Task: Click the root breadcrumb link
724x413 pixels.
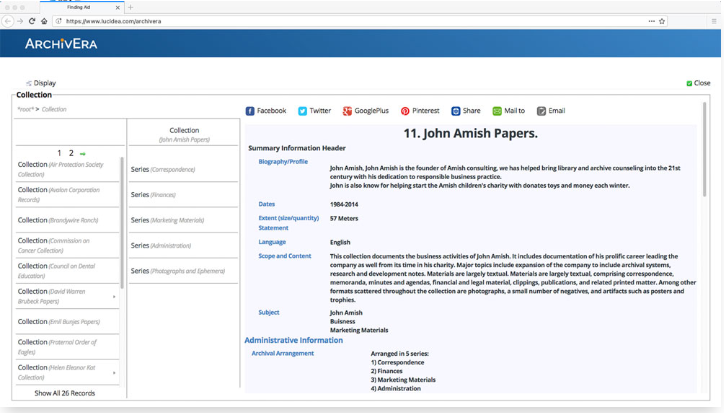Action: [25, 109]
